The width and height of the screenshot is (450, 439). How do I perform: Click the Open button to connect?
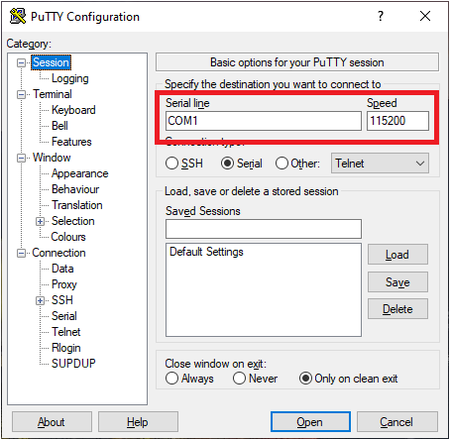pos(310,422)
